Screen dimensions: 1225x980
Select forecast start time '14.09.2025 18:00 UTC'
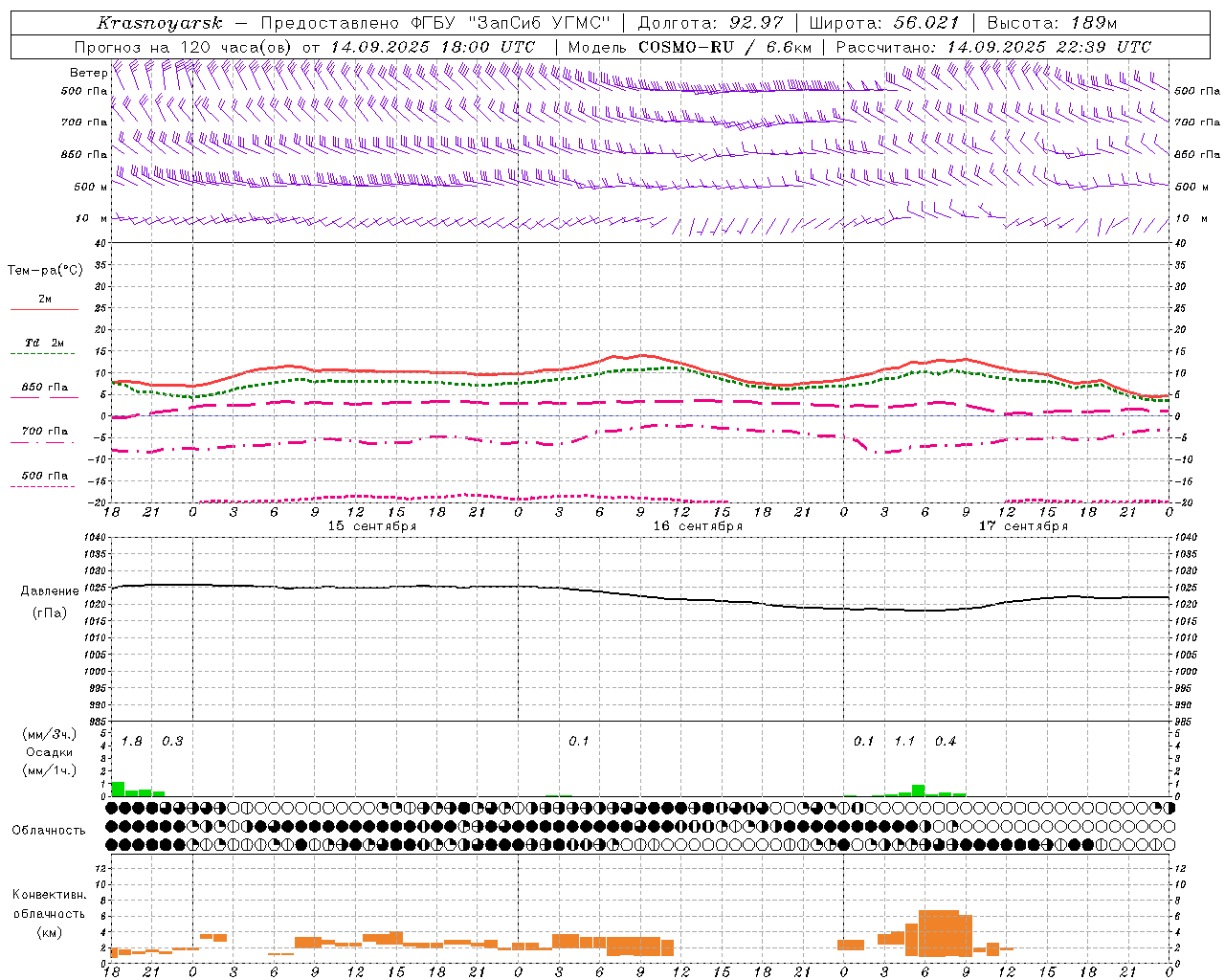433,47
